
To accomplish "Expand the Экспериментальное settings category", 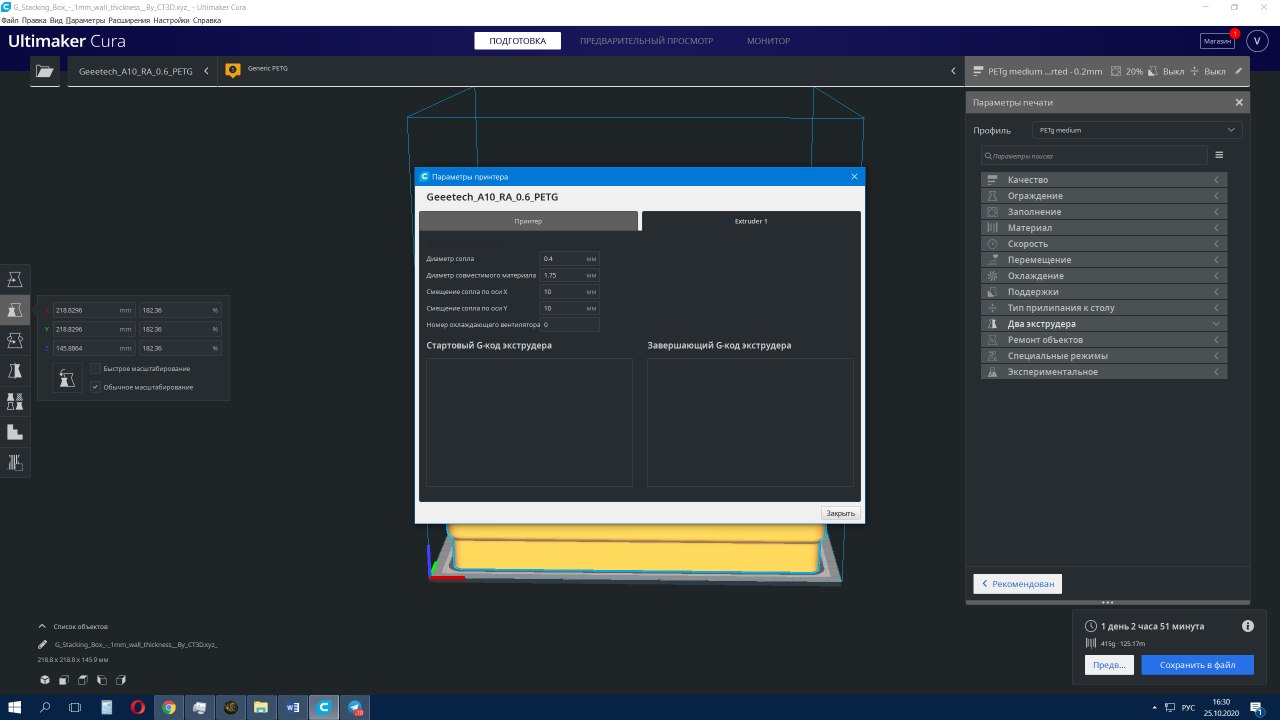I will pos(1104,372).
